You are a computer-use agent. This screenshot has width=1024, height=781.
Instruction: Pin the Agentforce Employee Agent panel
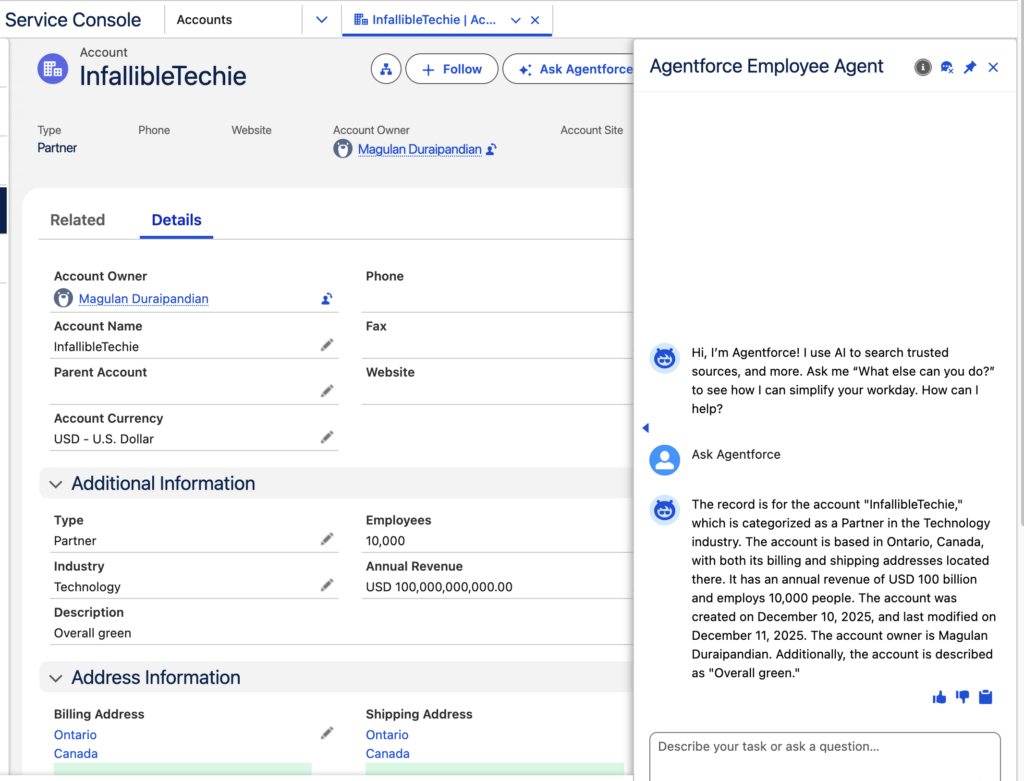[x=970, y=67]
